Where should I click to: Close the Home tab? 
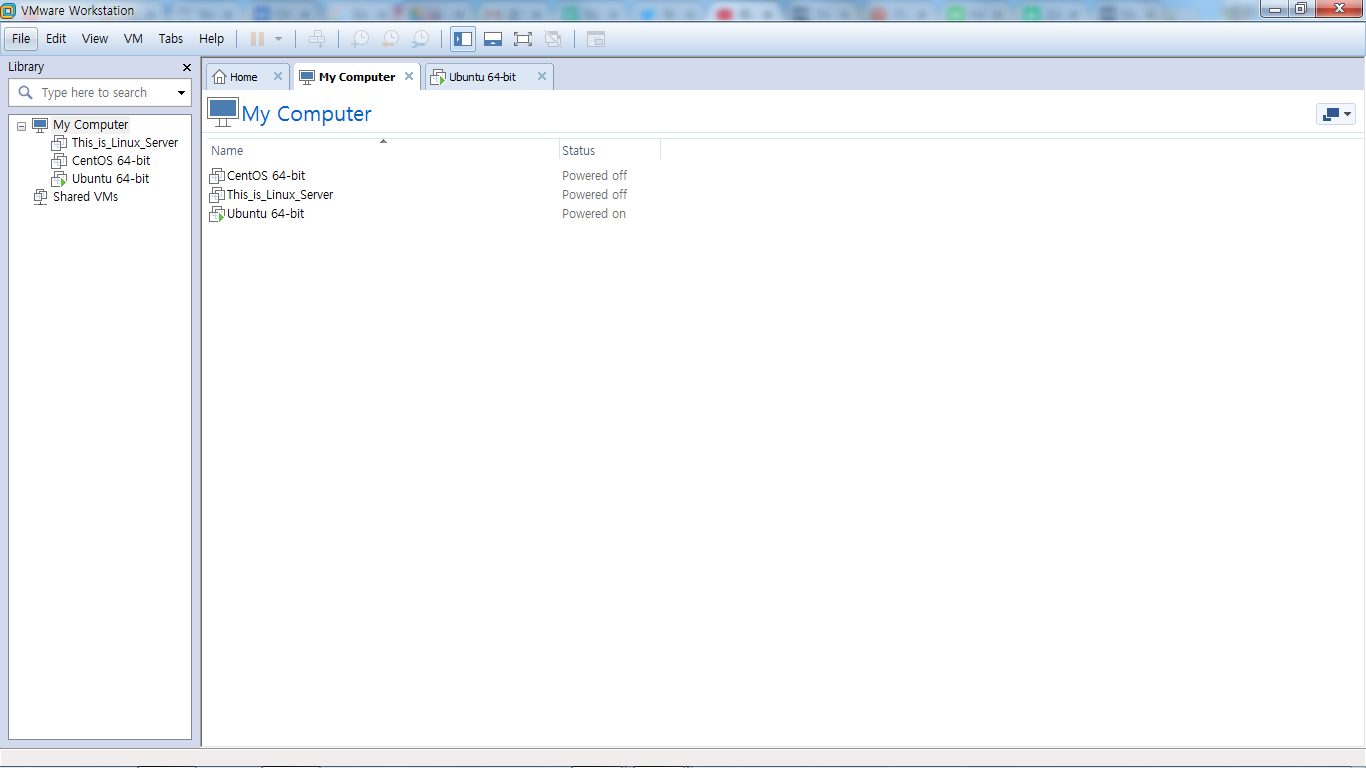click(x=278, y=77)
